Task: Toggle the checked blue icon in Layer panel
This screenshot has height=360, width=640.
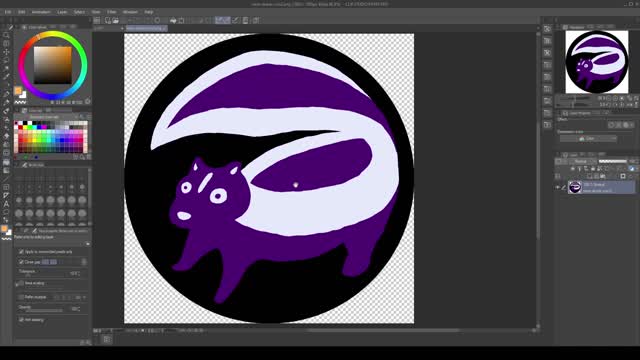Action: (632, 169)
